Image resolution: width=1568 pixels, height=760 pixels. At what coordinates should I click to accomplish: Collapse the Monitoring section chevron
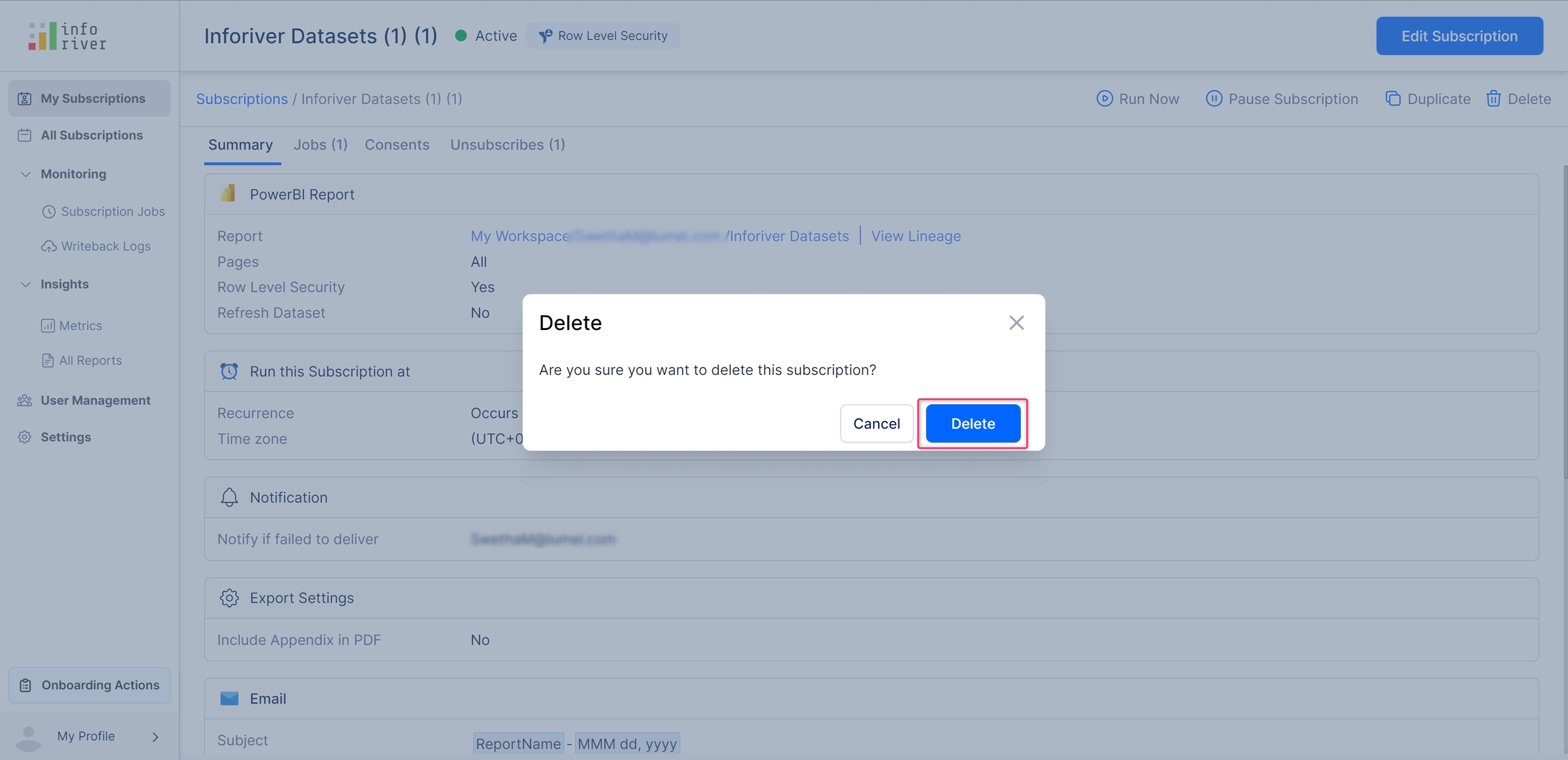(25, 174)
